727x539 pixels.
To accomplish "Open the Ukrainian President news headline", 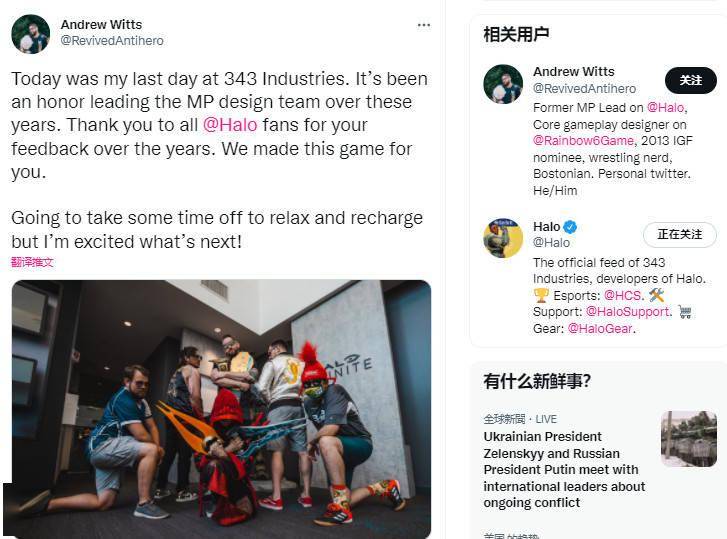I will pos(564,469).
